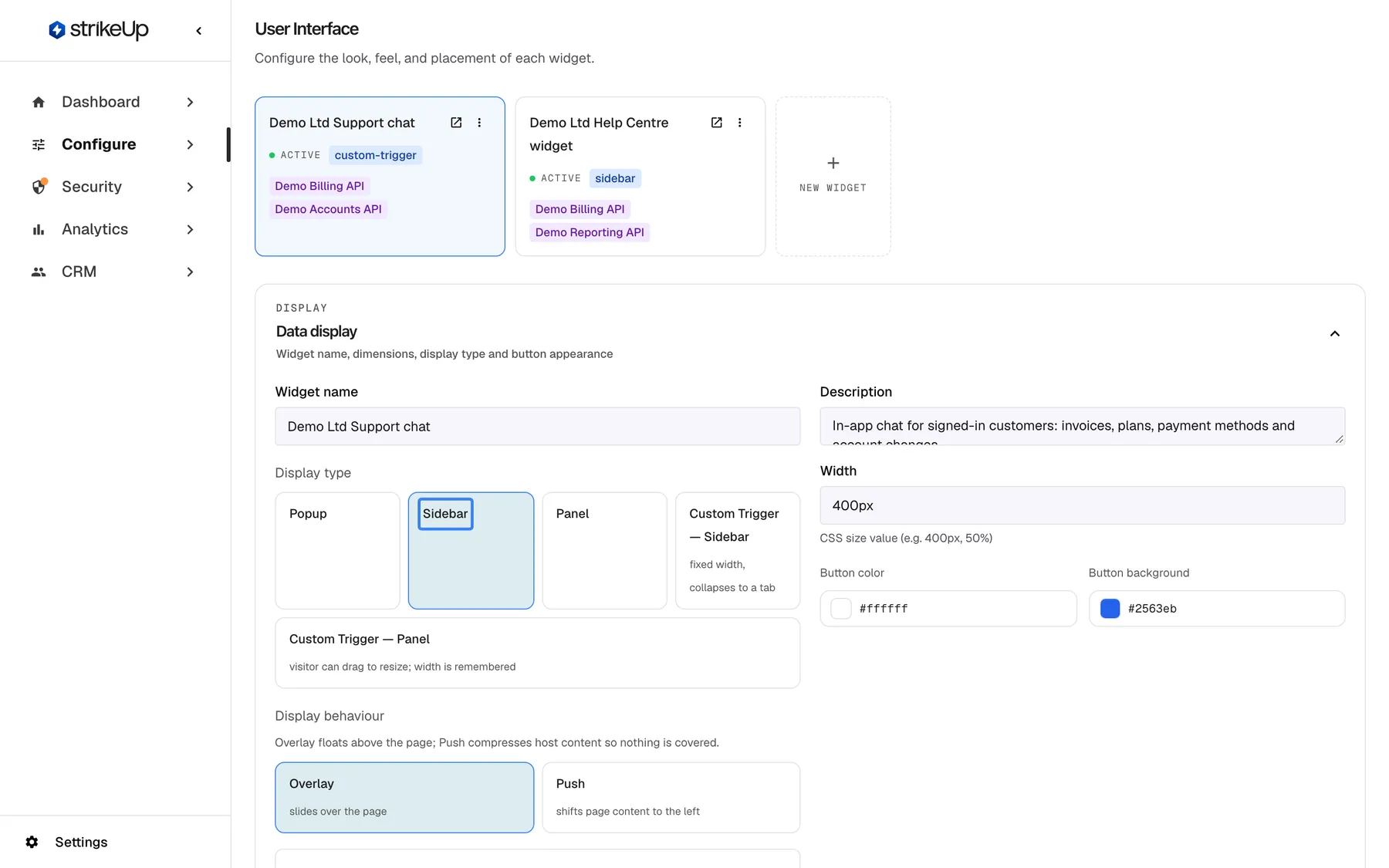Open Demo Ltd Support chat in new window
Screen dimensions: 1389x868
tap(456, 123)
